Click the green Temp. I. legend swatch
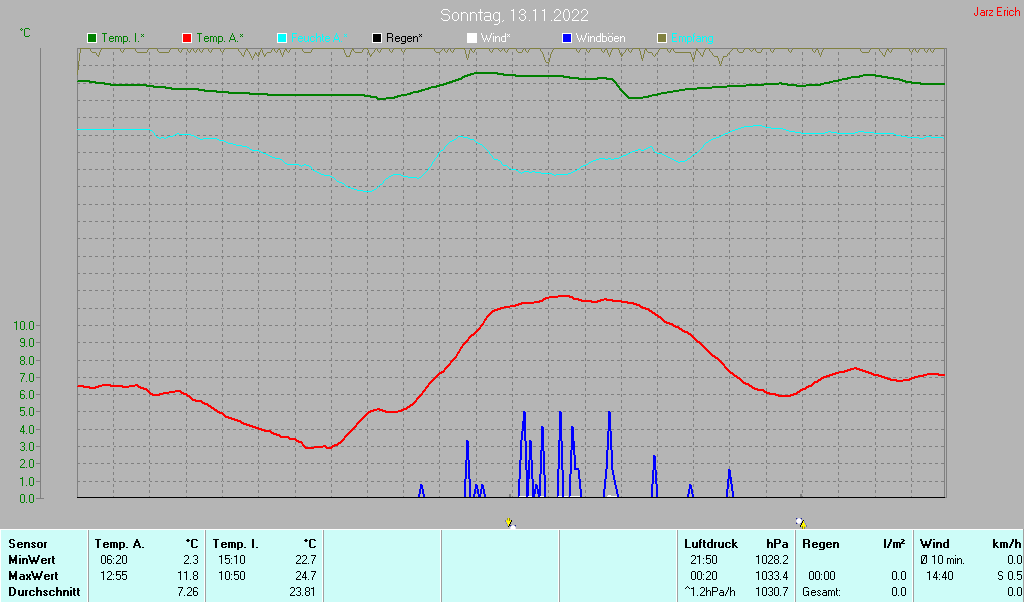This screenshot has width=1024, height=602. [92, 39]
